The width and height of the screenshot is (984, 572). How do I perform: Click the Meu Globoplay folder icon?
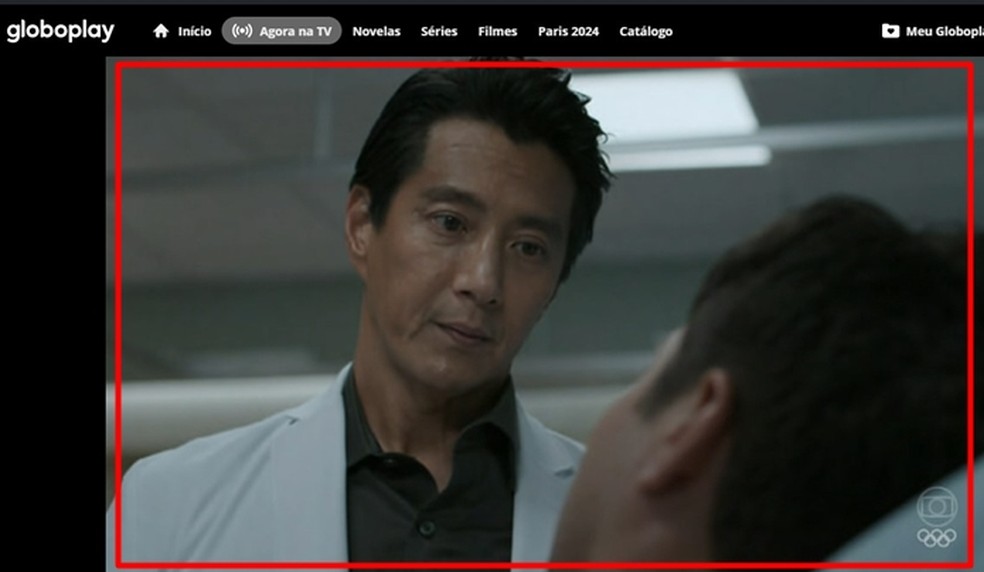[x=890, y=31]
